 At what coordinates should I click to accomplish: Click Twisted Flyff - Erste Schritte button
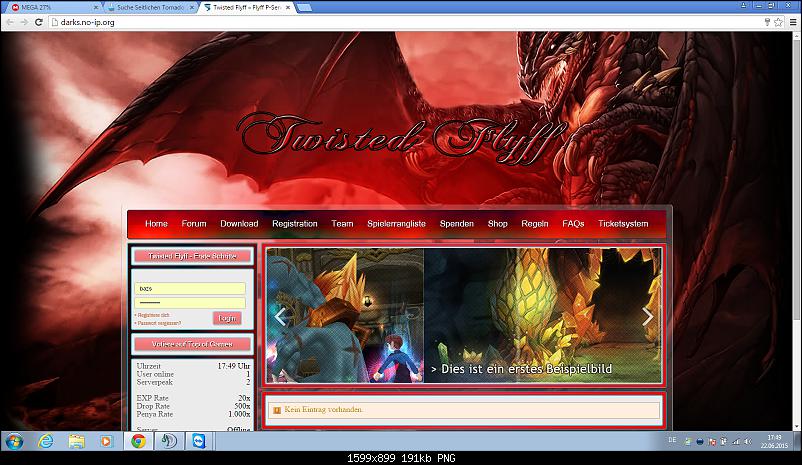[192, 256]
